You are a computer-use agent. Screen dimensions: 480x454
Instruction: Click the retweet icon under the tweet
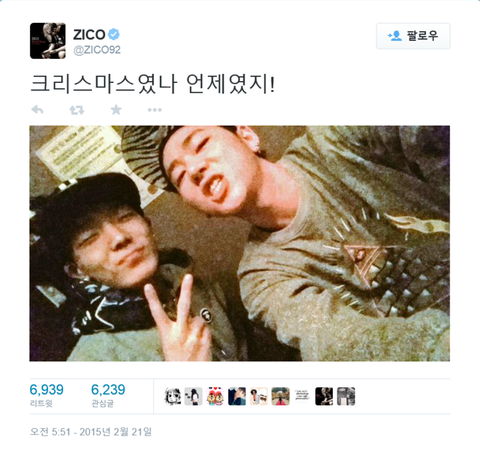pyautogui.click(x=77, y=110)
